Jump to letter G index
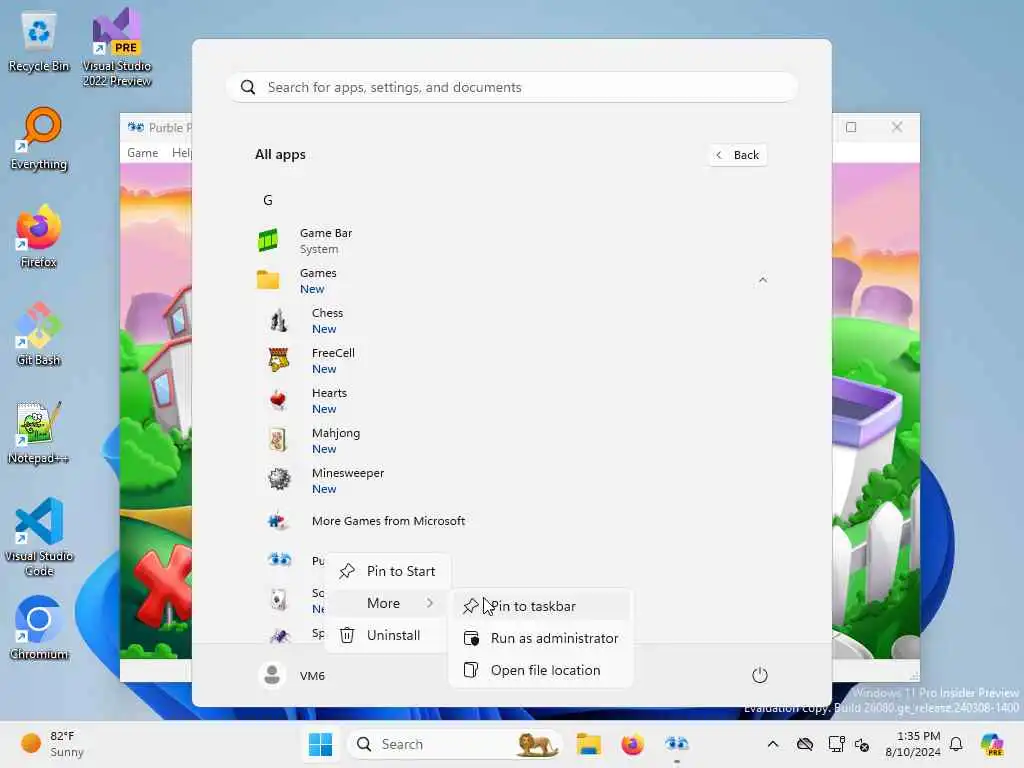This screenshot has height=768, width=1024. (x=268, y=200)
